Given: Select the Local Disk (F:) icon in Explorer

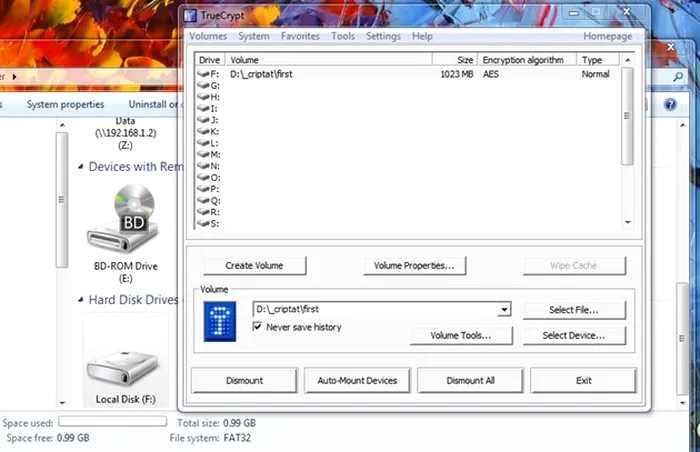Looking at the screenshot, I should 123,368.
